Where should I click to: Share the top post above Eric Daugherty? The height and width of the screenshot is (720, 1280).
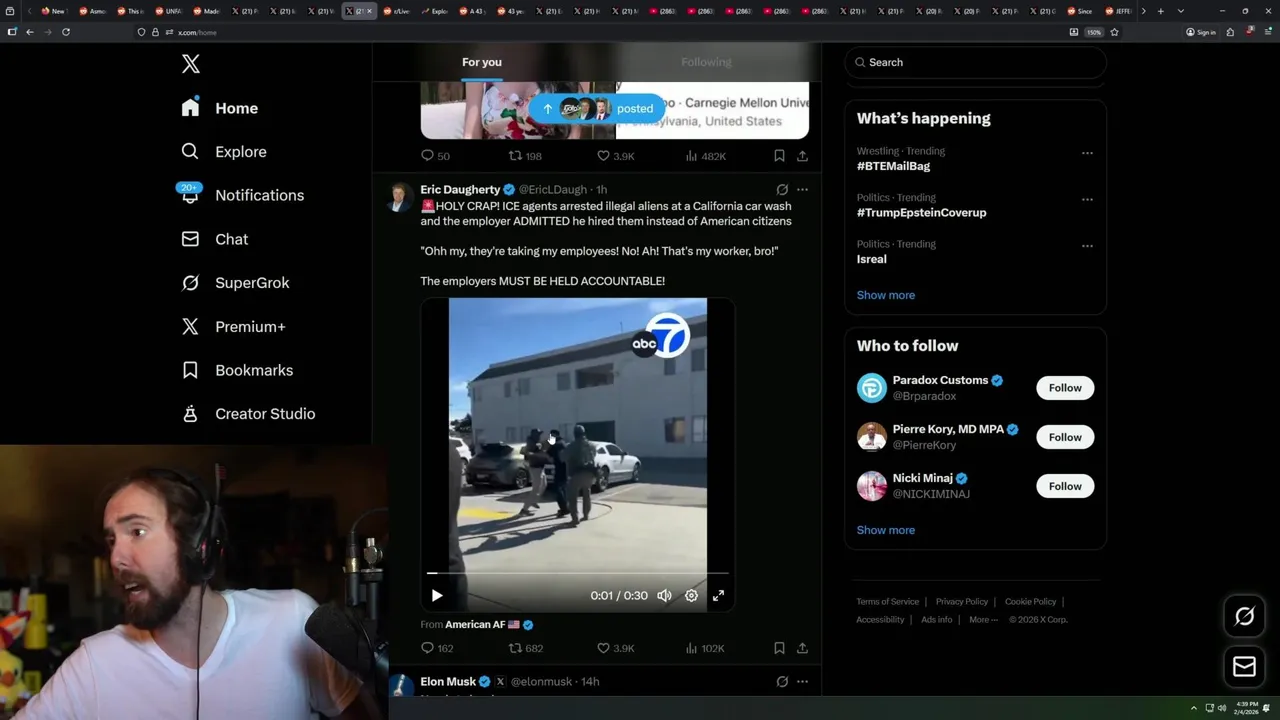802,156
